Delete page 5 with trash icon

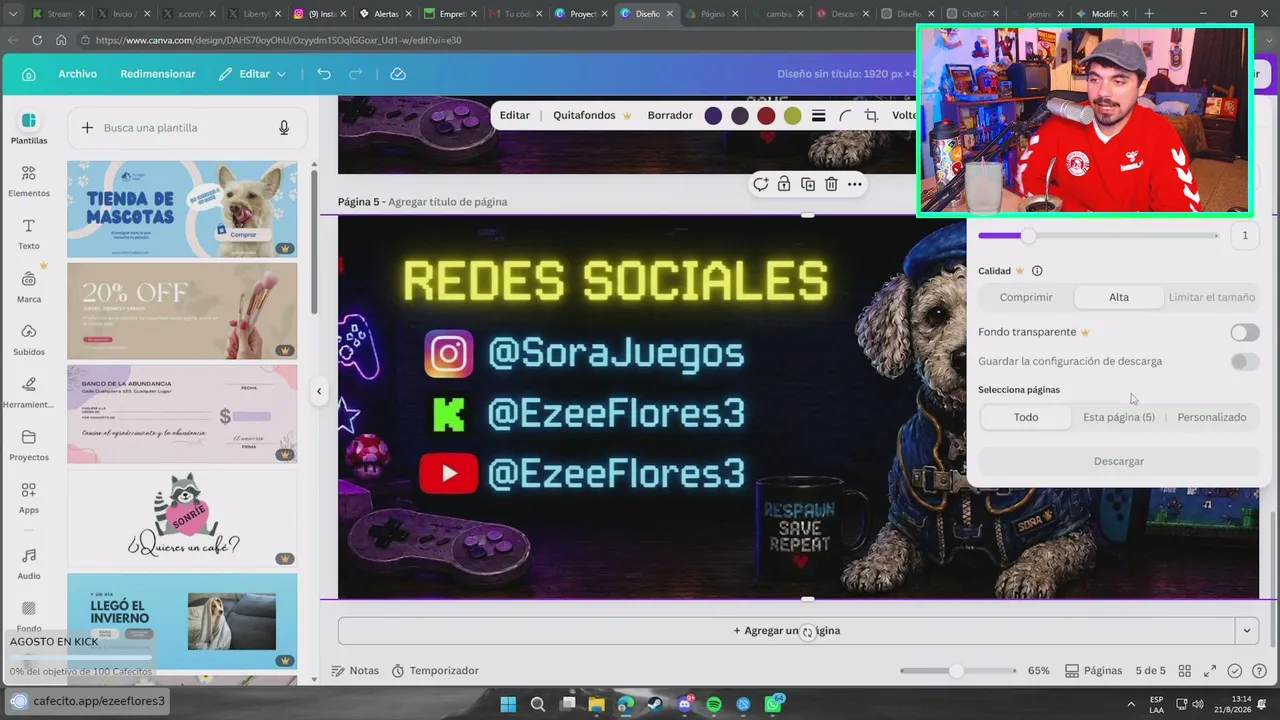click(831, 184)
